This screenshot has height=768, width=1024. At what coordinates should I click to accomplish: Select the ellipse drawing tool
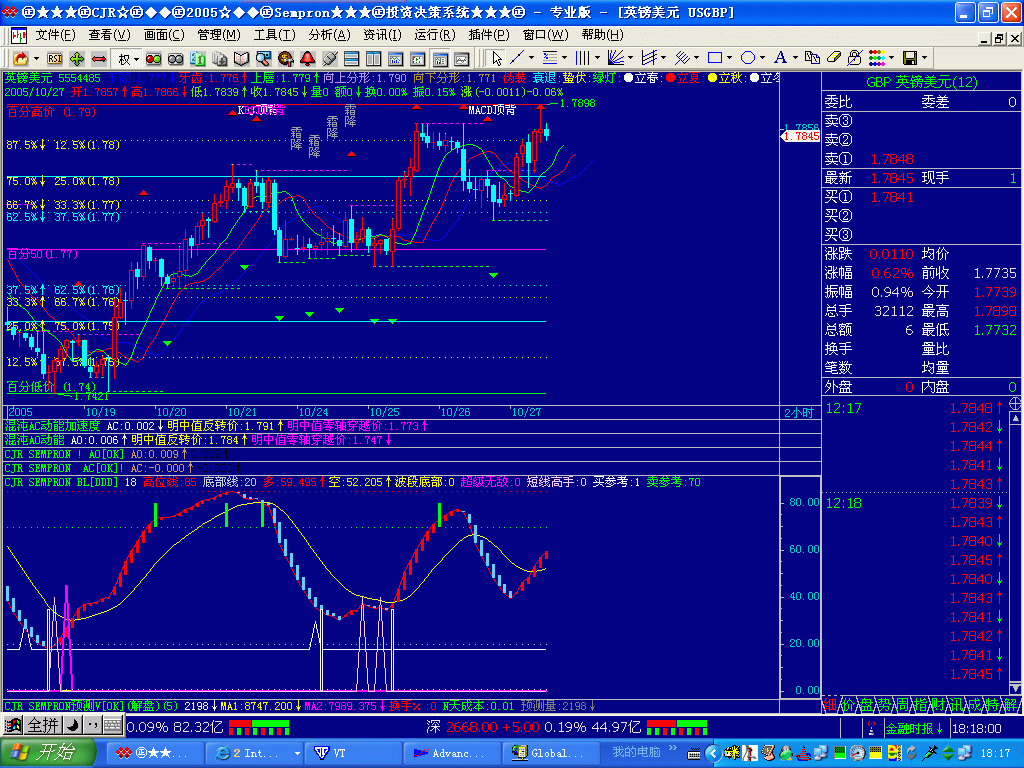coord(748,58)
